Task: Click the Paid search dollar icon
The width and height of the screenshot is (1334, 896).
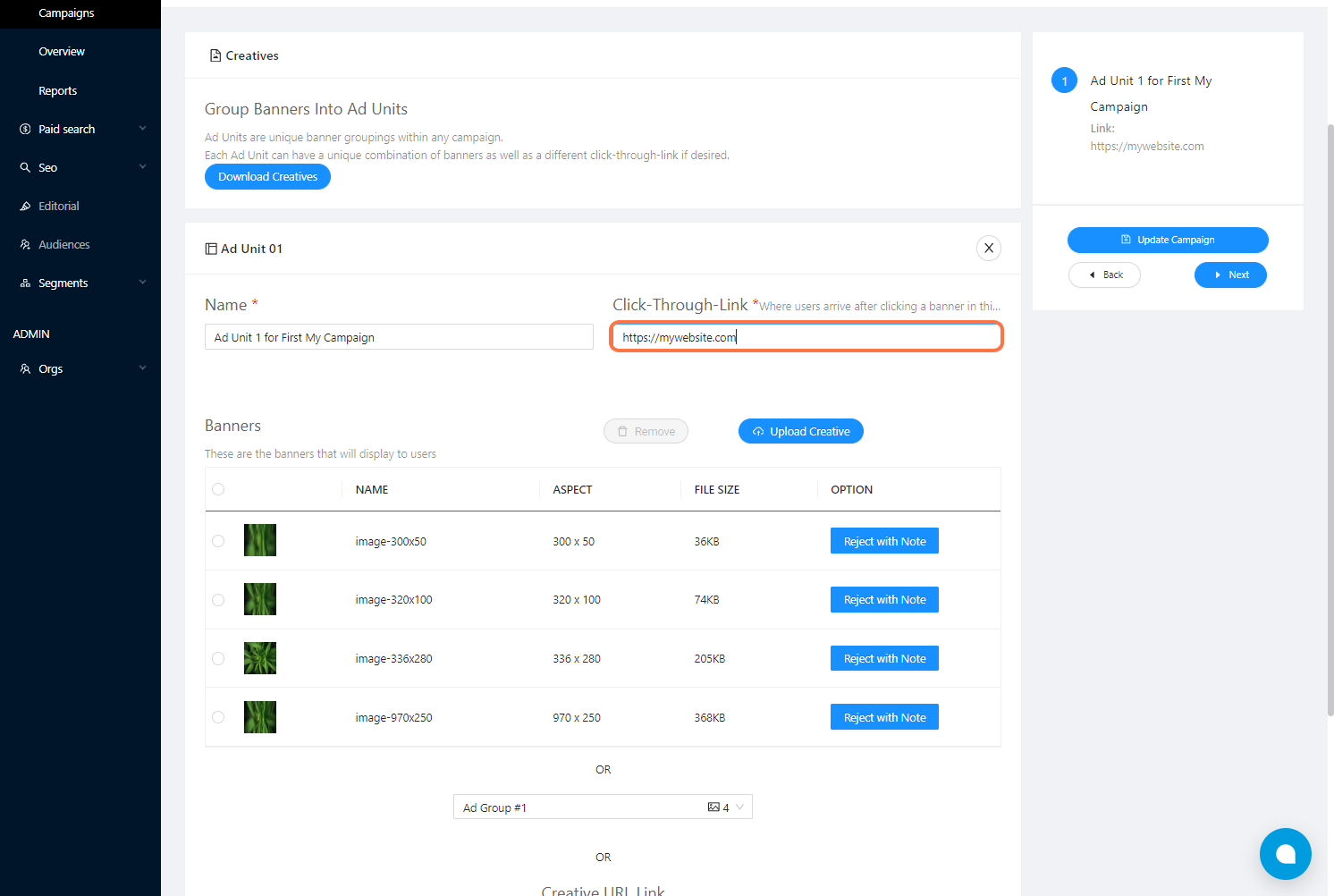Action: pyautogui.click(x=25, y=129)
